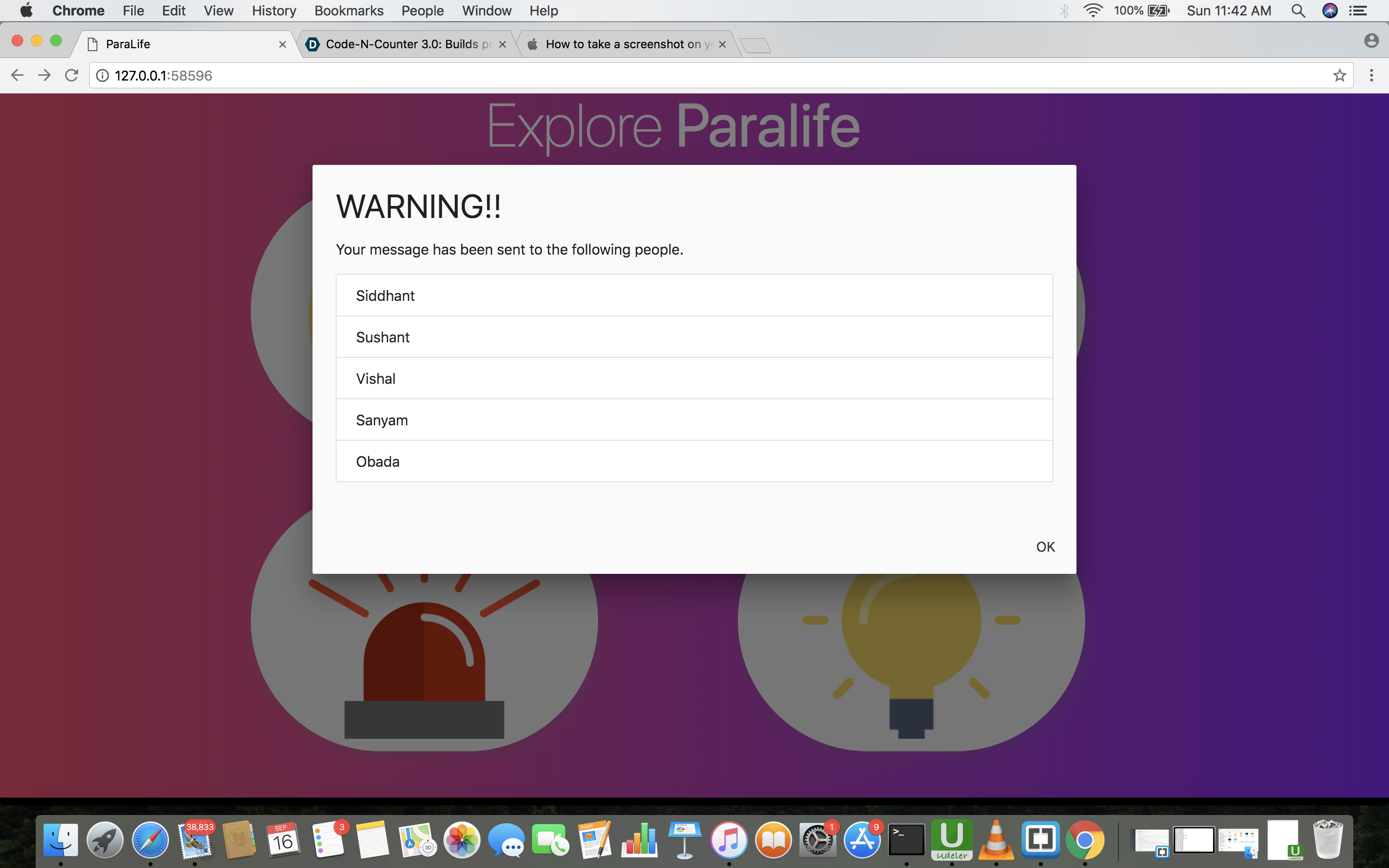Image resolution: width=1389 pixels, height=868 pixels.
Task: Click the site information icon
Action: coord(102,75)
